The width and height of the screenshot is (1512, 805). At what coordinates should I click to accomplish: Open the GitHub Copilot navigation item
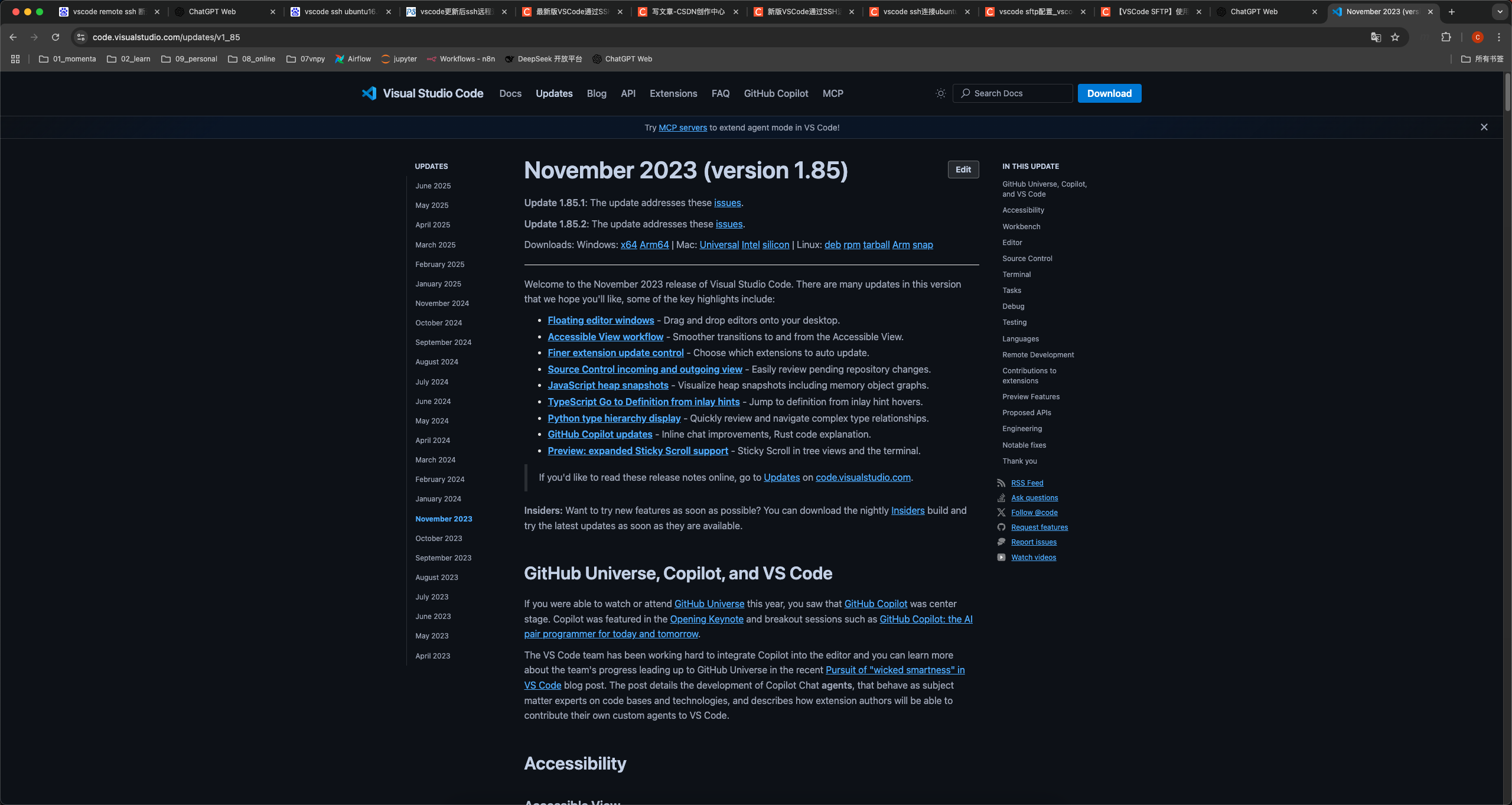[x=775, y=93]
